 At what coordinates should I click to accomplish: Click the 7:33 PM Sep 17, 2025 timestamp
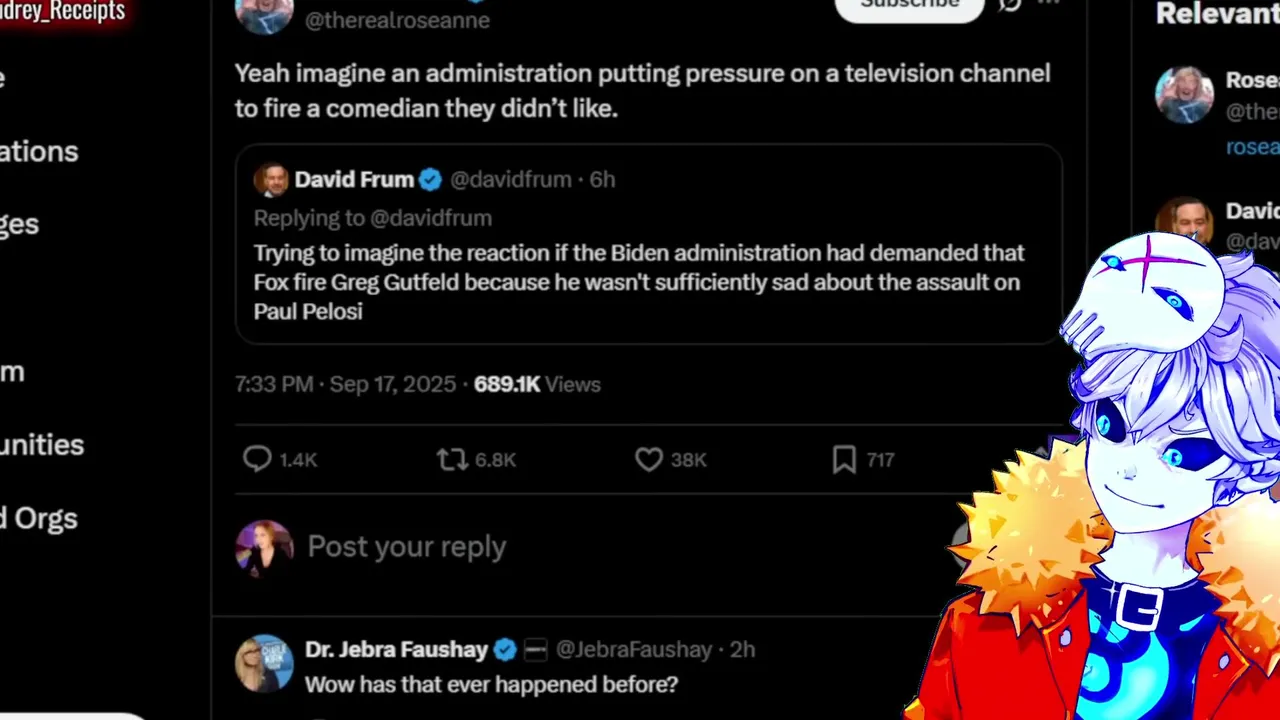[345, 384]
